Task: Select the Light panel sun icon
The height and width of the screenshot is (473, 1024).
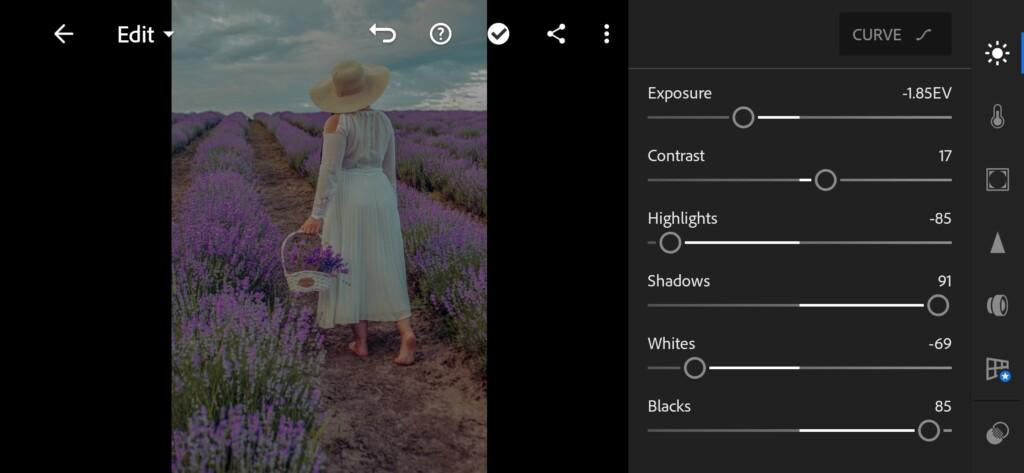Action: pos(997,54)
